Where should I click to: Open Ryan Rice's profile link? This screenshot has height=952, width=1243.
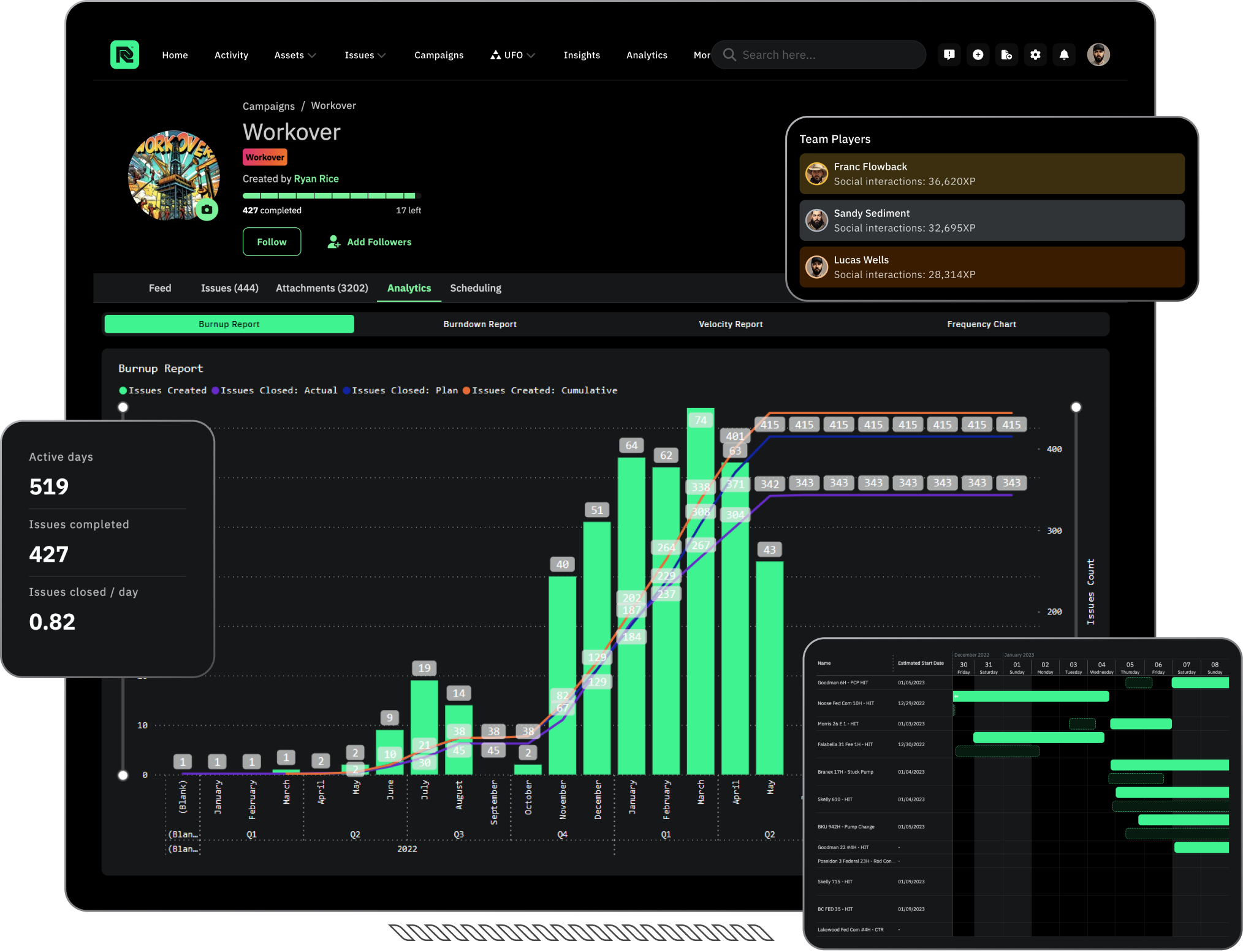tap(316, 178)
